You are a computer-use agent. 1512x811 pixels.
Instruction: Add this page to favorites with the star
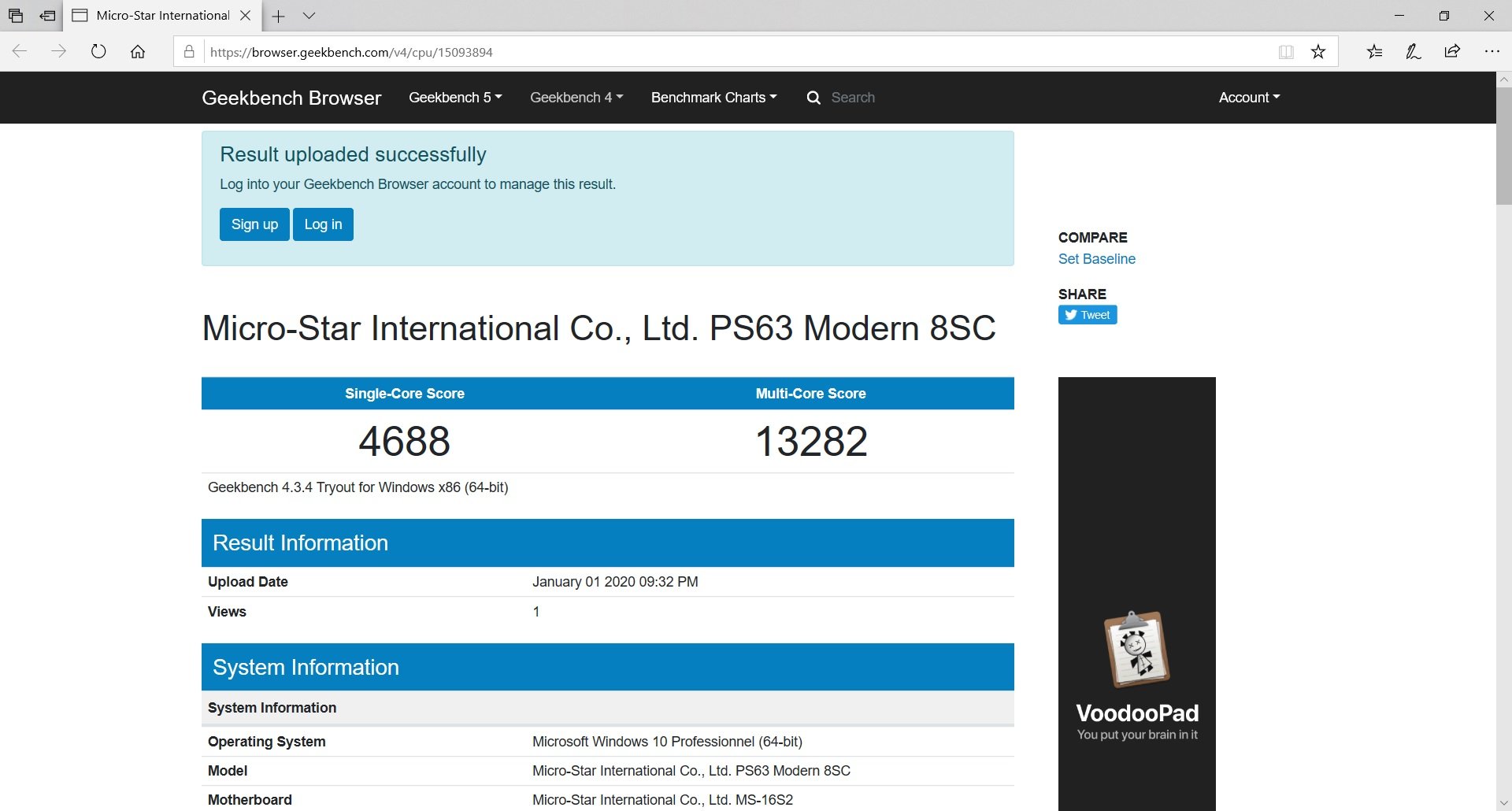click(x=1318, y=52)
